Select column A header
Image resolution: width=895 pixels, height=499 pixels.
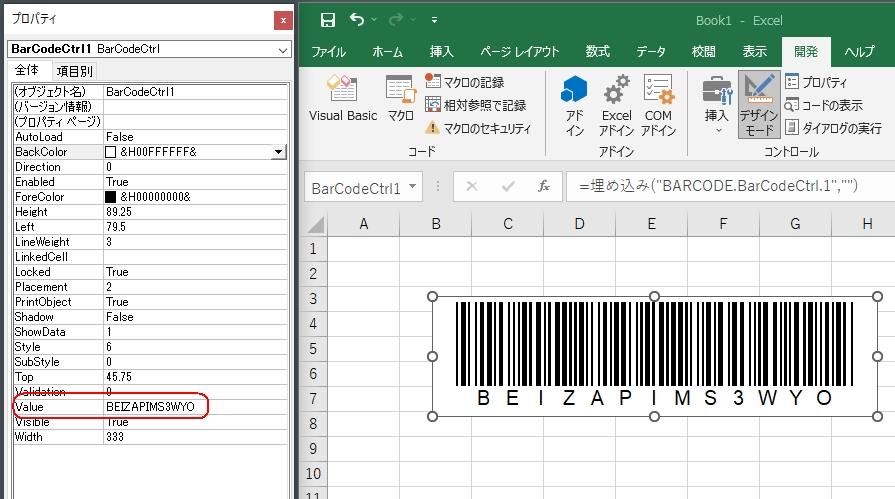click(364, 224)
